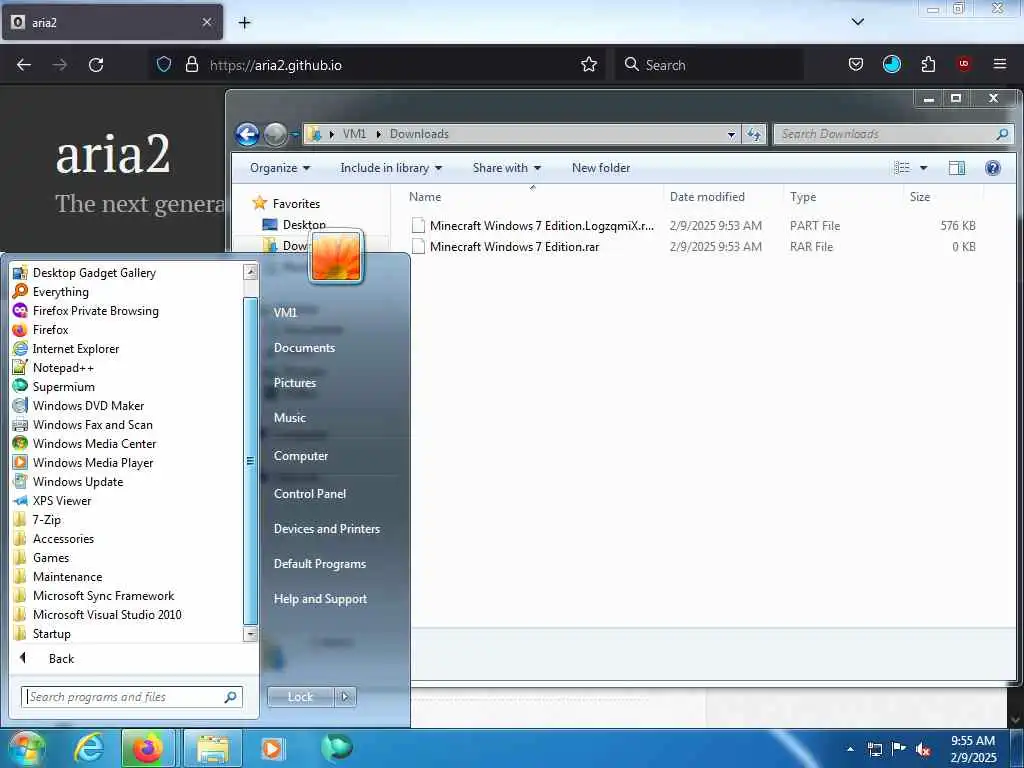The height and width of the screenshot is (768, 1024).
Task: Click Explorer address bar refresh button
Action: click(x=754, y=134)
